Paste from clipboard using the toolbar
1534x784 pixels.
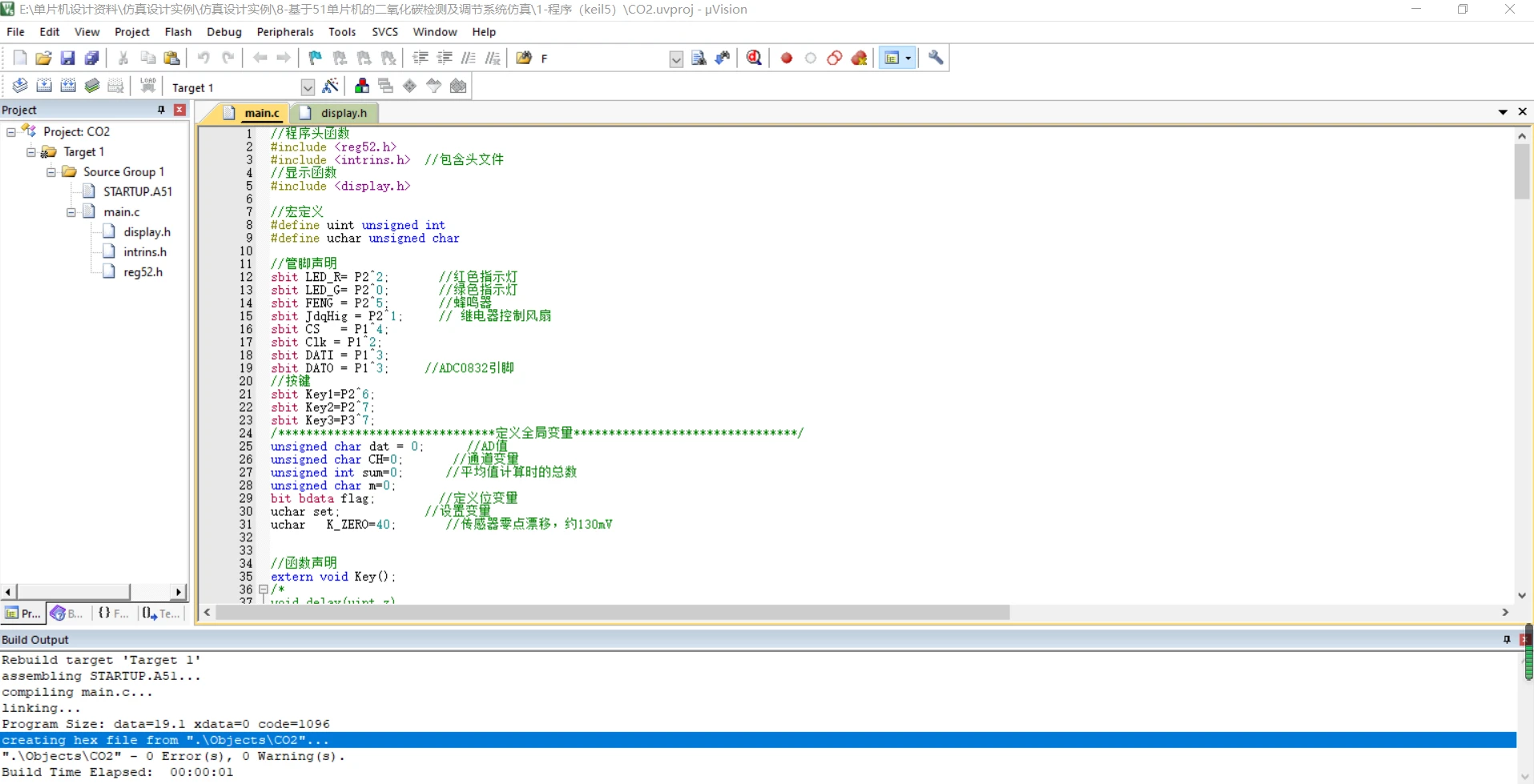172,58
